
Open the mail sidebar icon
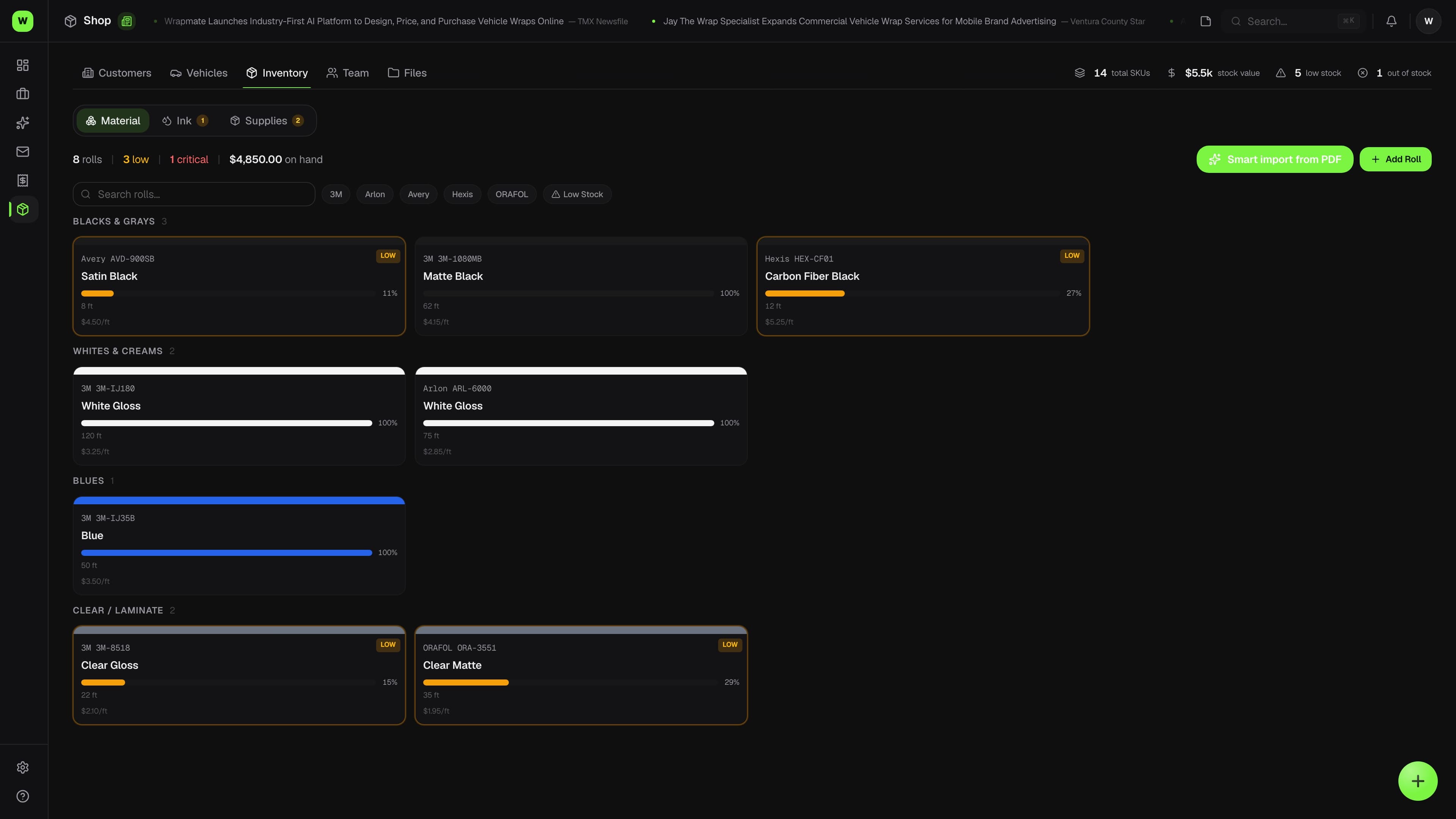tap(23, 152)
